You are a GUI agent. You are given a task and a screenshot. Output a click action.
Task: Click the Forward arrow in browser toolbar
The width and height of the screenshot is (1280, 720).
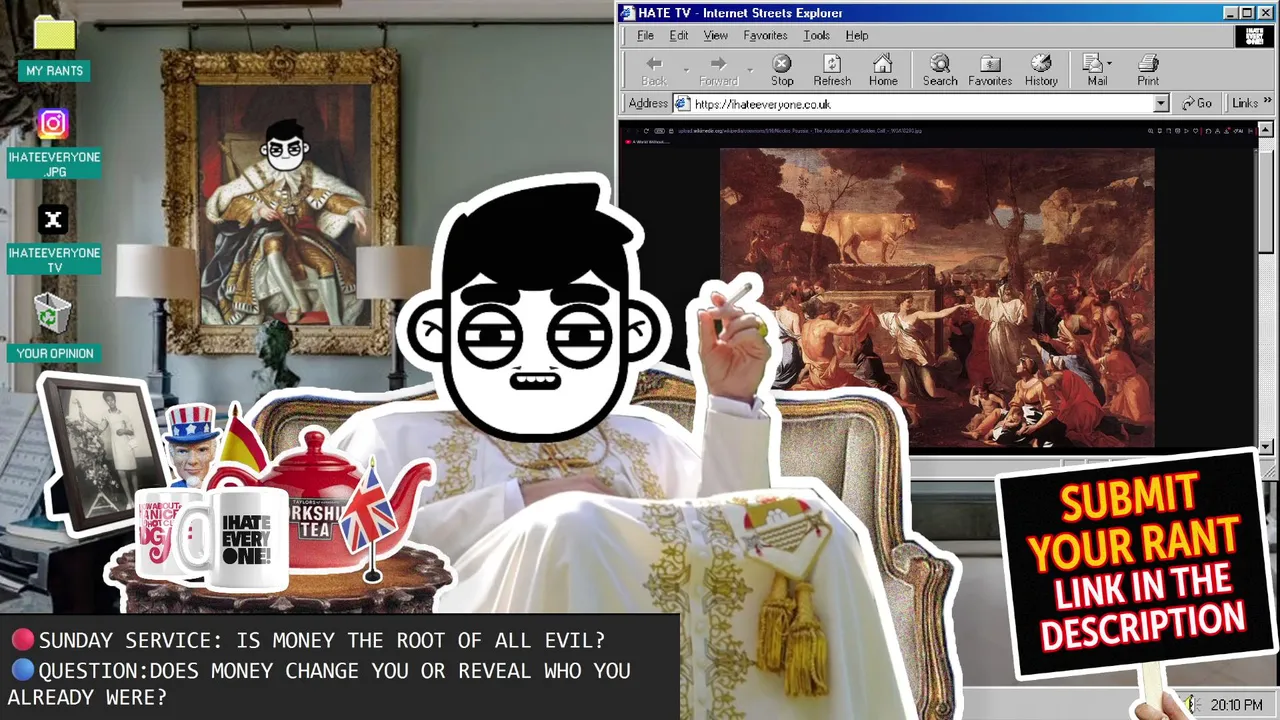(718, 71)
